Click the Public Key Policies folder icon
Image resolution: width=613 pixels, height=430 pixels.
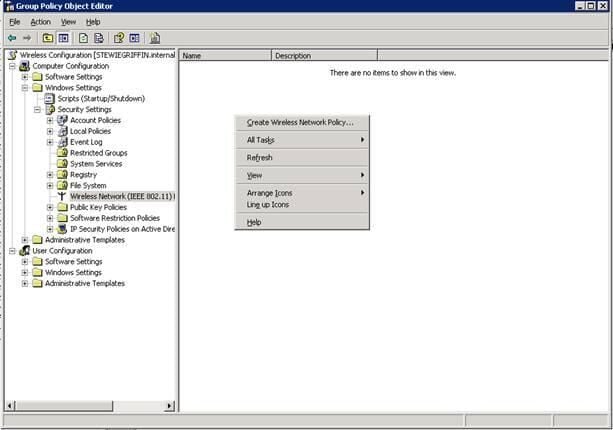pos(63,207)
